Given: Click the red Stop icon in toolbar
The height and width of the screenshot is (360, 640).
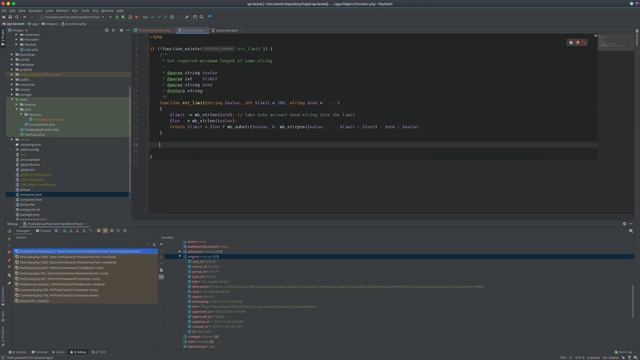Looking at the screenshot, I should click(136, 17).
